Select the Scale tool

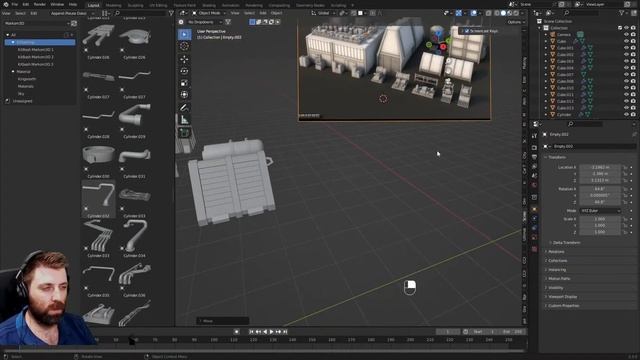point(184,83)
